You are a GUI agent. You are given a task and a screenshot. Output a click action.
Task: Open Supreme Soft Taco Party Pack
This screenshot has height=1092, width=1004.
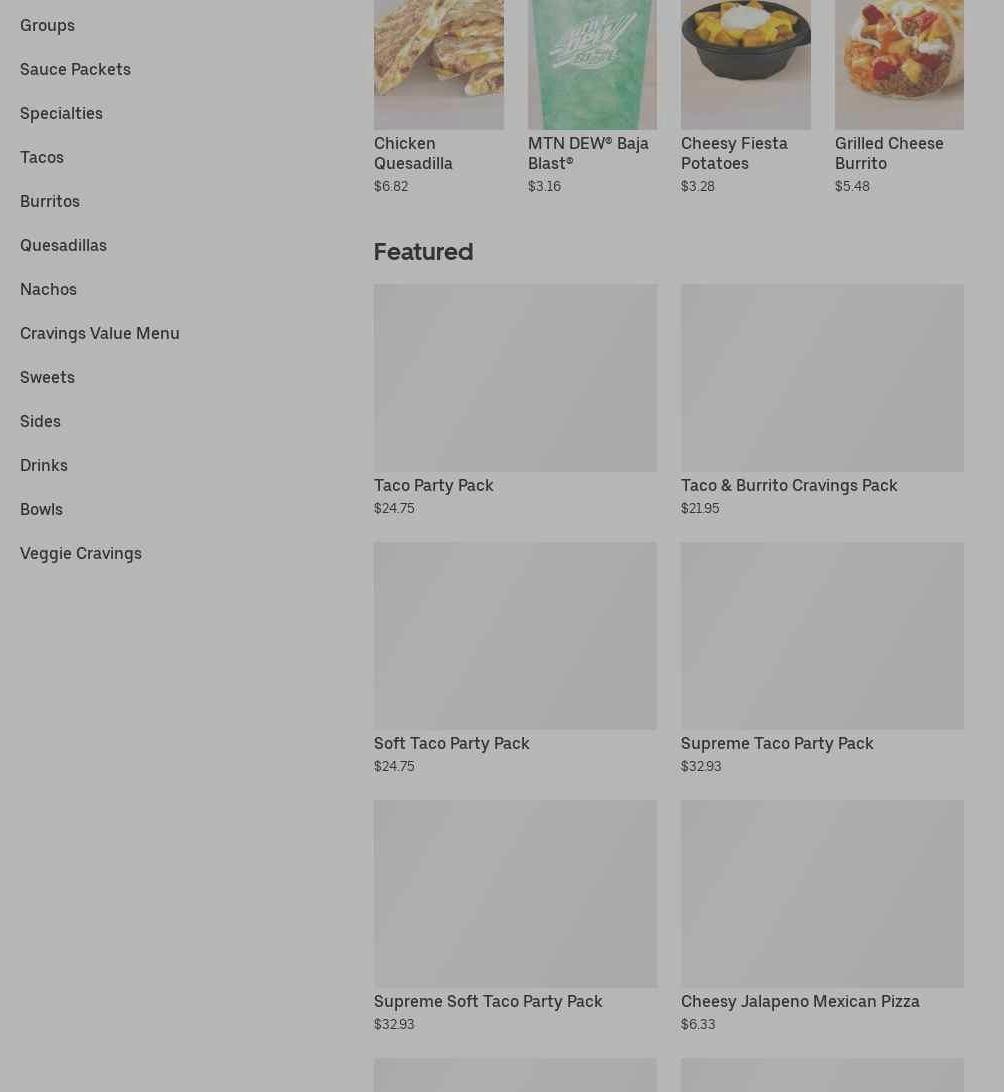[515, 916]
